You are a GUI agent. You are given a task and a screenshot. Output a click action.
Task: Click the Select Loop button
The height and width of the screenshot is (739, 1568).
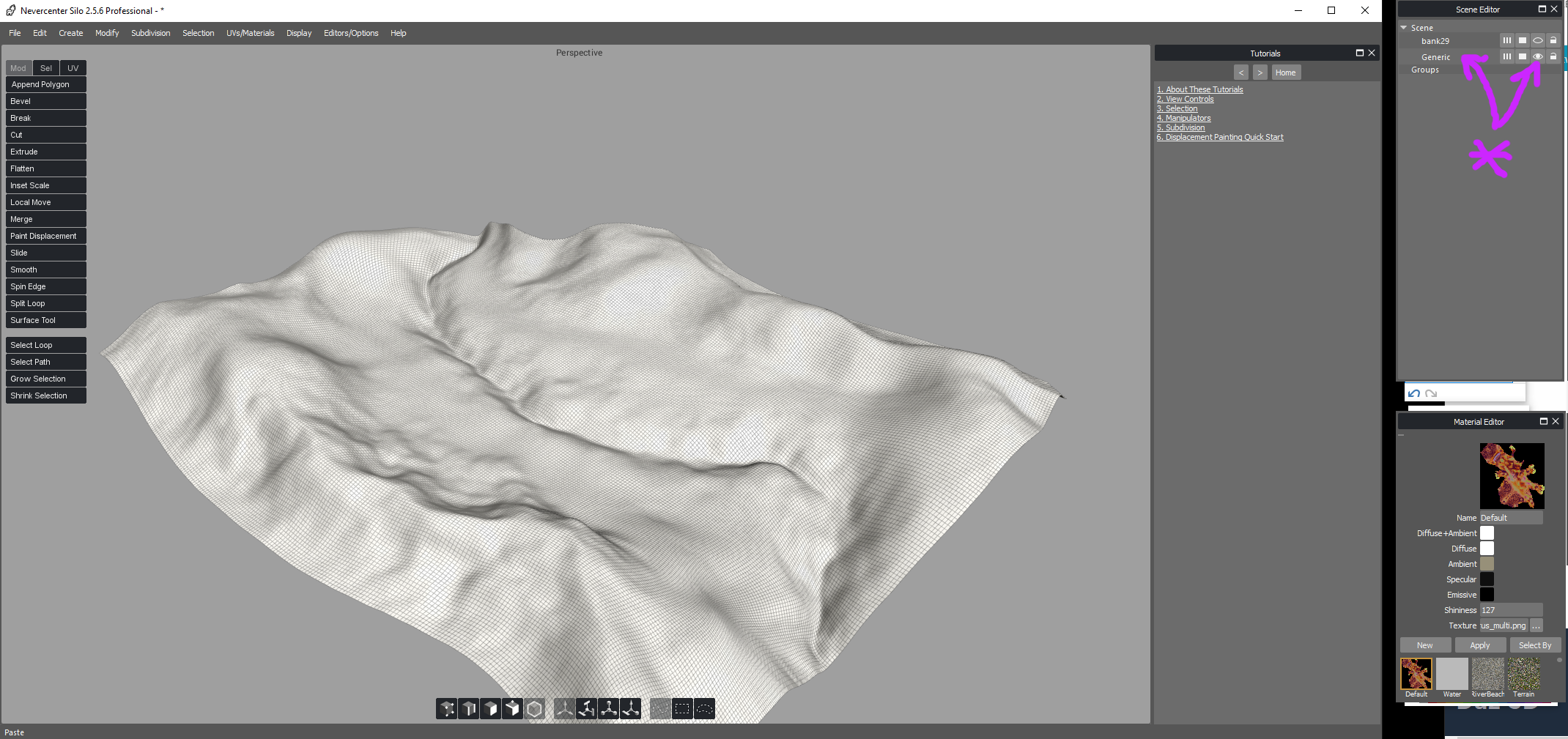pos(46,345)
